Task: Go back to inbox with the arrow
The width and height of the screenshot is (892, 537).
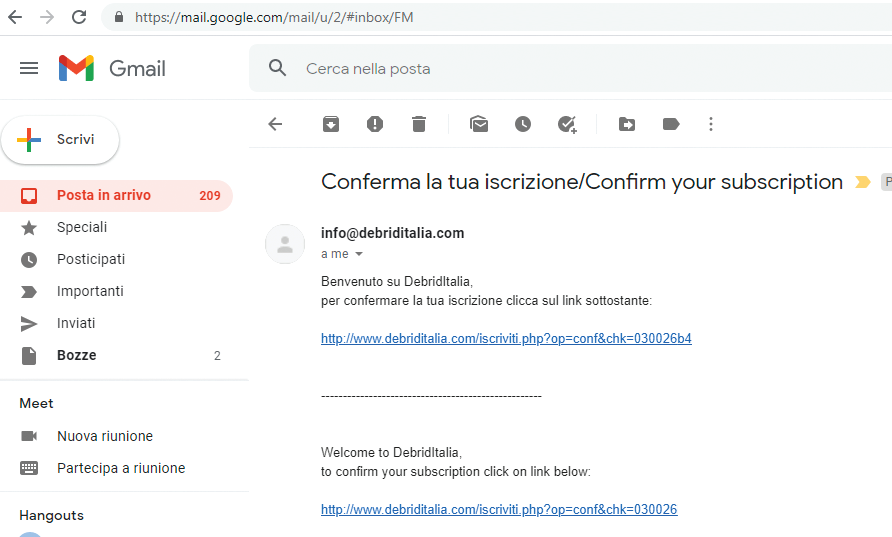Action: (x=275, y=124)
